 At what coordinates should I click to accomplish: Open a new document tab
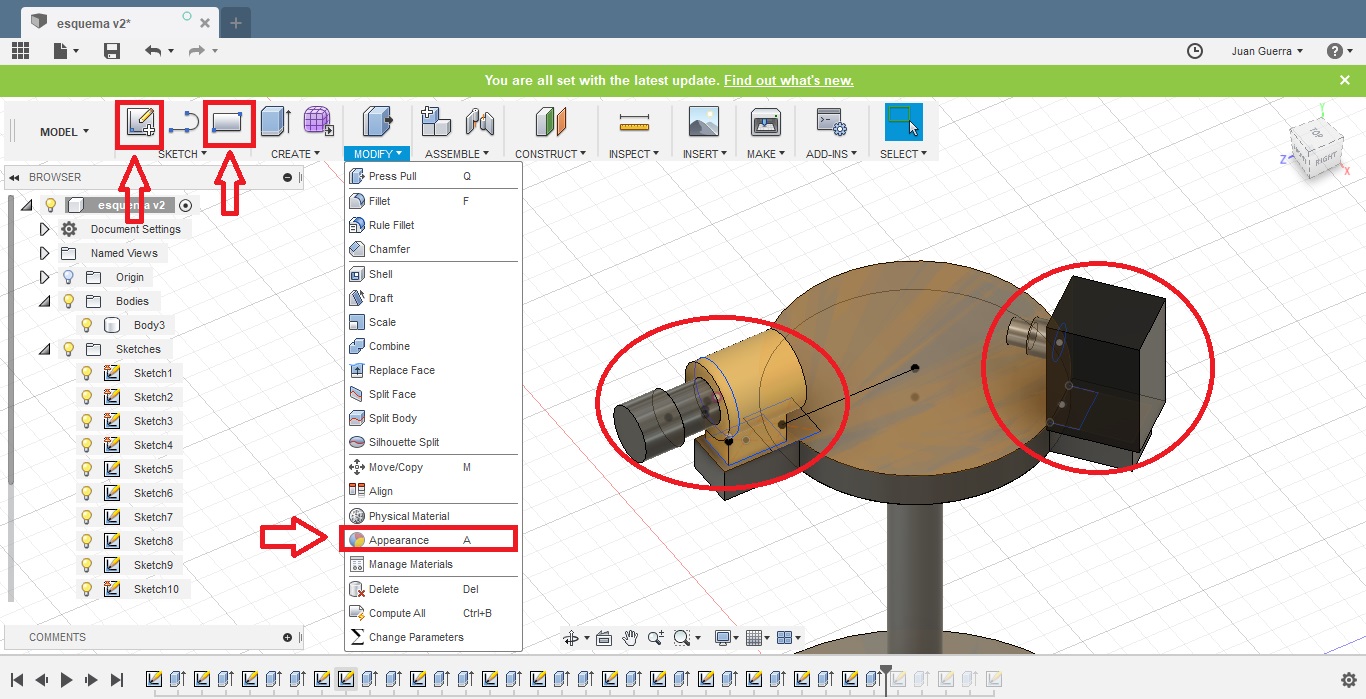pyautogui.click(x=236, y=21)
